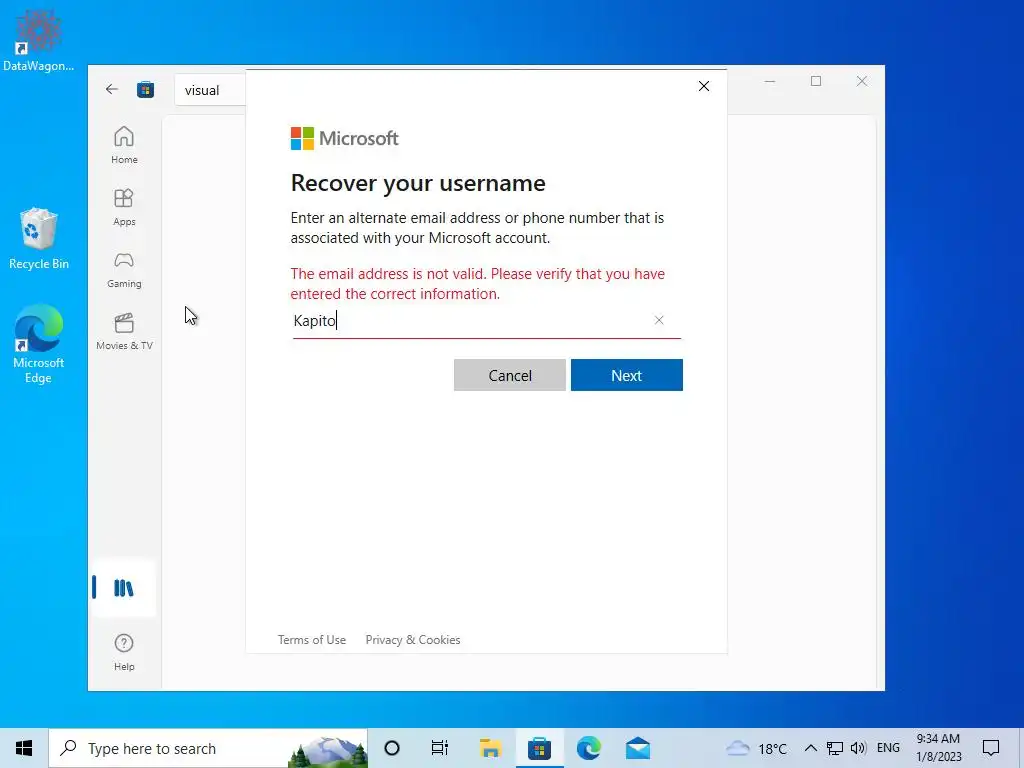This screenshot has height=768, width=1024.
Task: Open the Movies & TV section
Action: (124, 332)
